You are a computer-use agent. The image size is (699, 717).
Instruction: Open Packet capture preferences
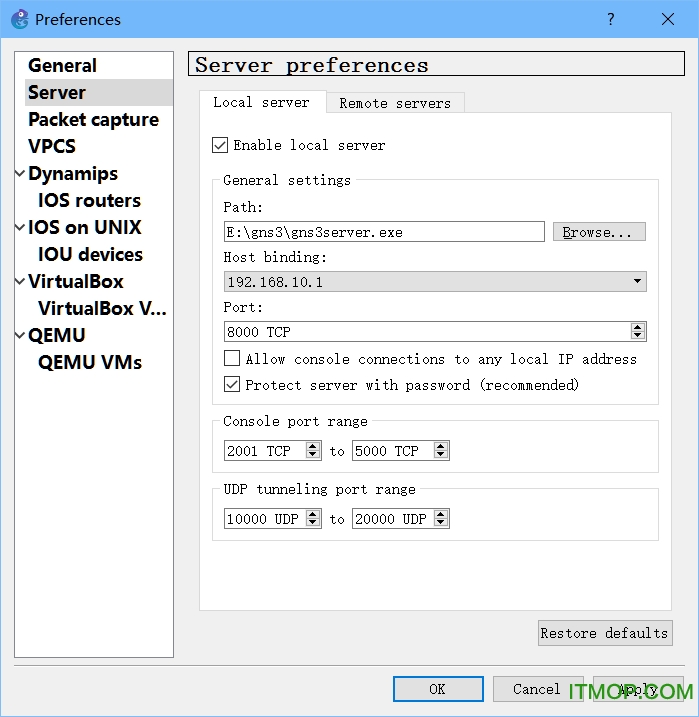93,119
